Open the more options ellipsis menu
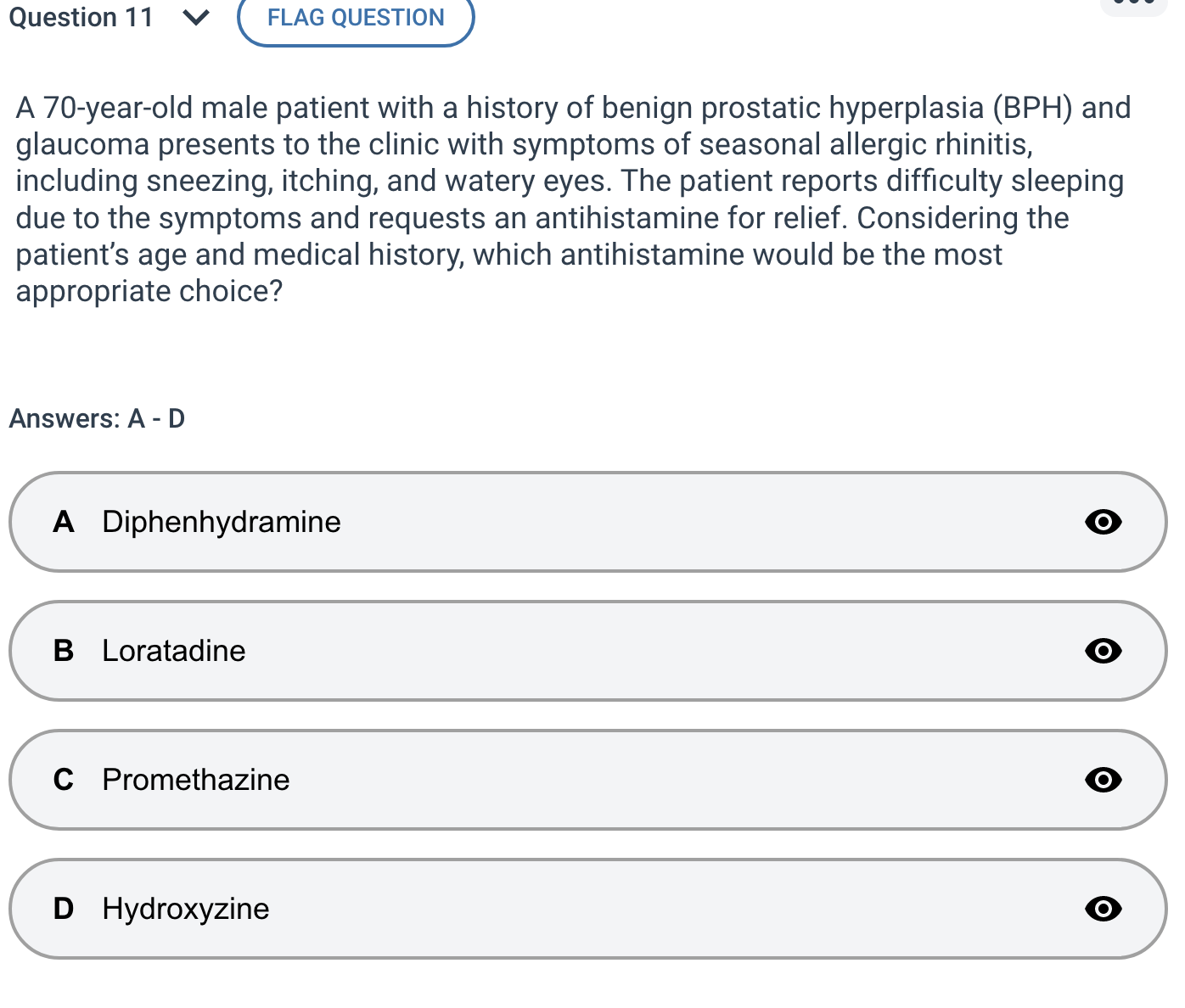1185x1008 pixels. (x=1134, y=4)
